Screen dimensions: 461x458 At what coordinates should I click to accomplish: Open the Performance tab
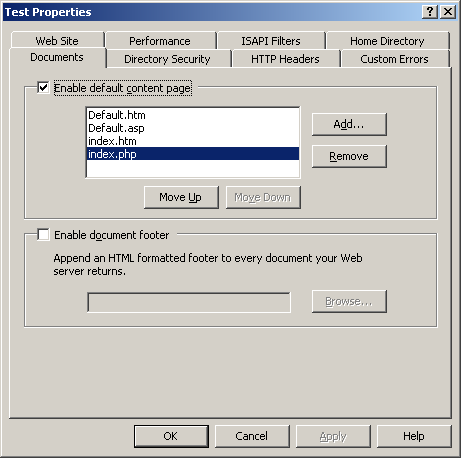pos(160,41)
